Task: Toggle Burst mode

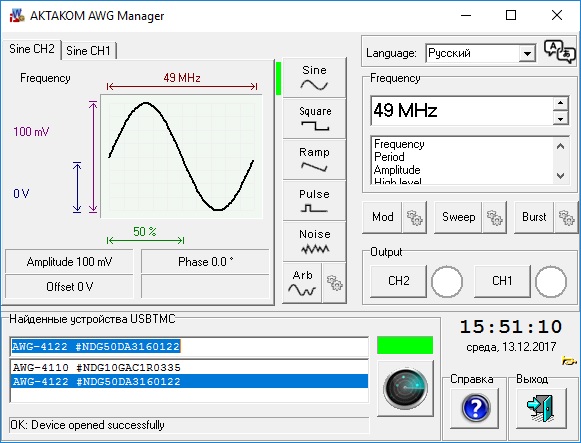Action: click(x=534, y=217)
